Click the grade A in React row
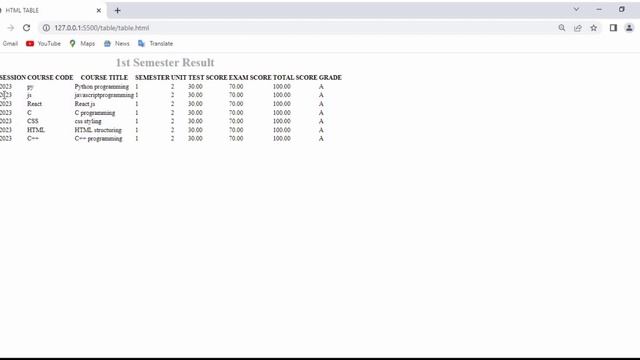This screenshot has height=360, width=640. [321, 104]
